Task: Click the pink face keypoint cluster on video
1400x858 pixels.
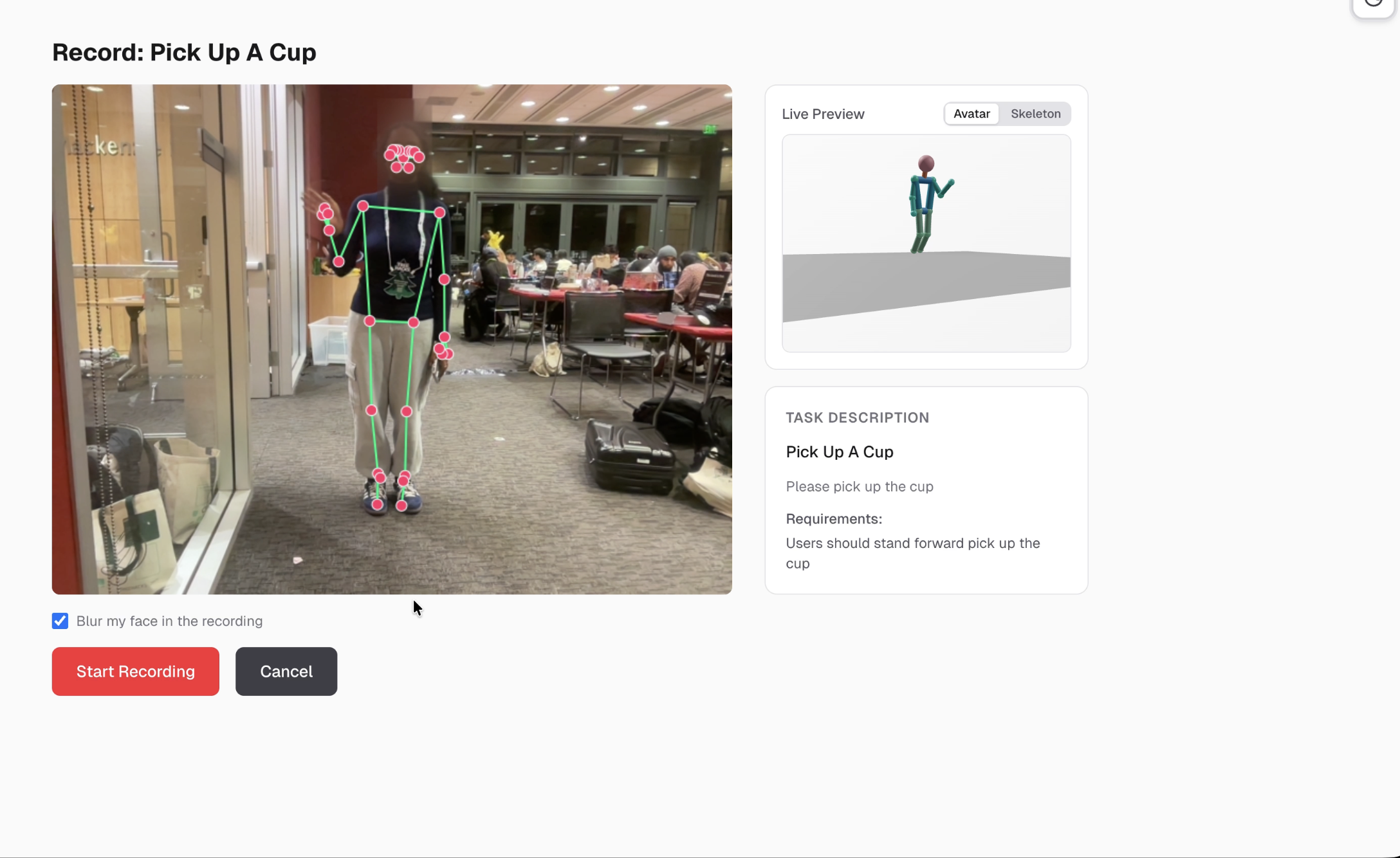Action: click(x=403, y=158)
